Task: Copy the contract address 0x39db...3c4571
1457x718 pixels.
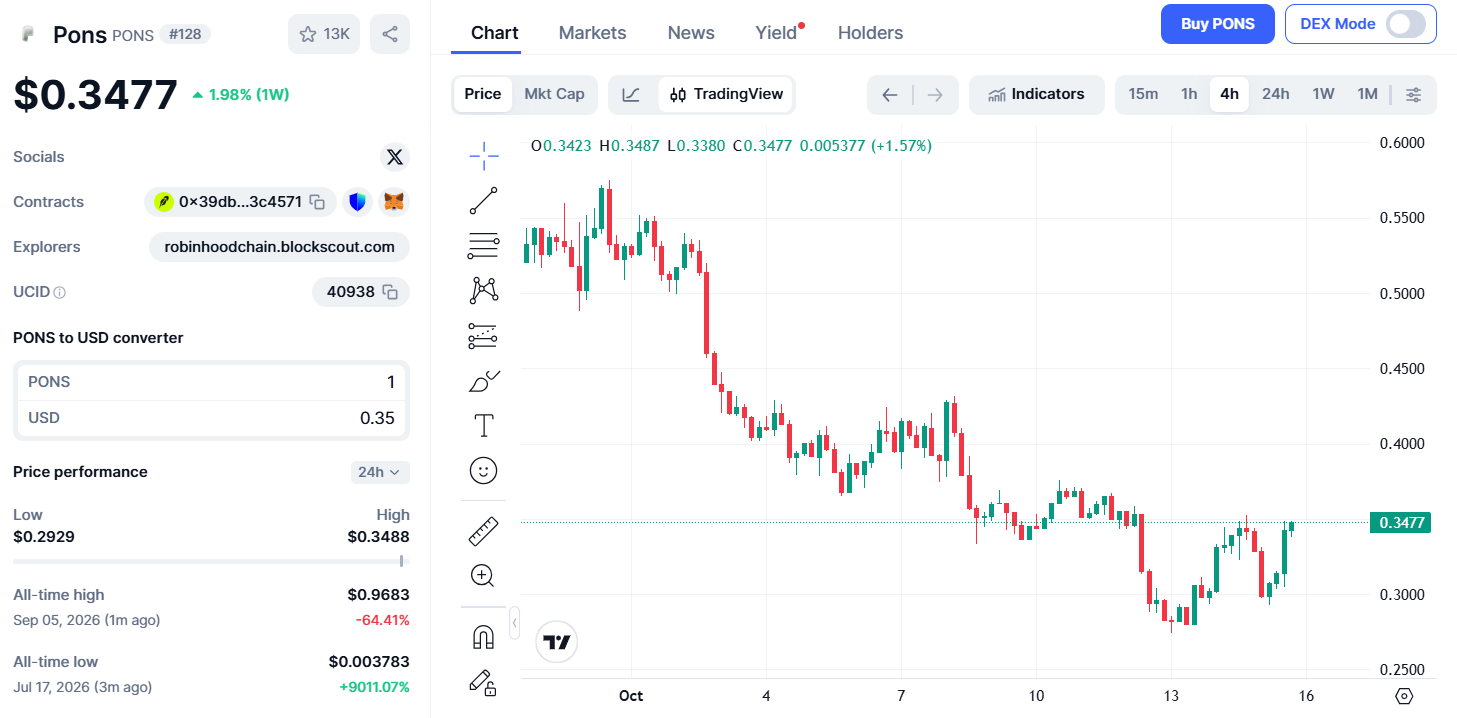Action: [317, 202]
